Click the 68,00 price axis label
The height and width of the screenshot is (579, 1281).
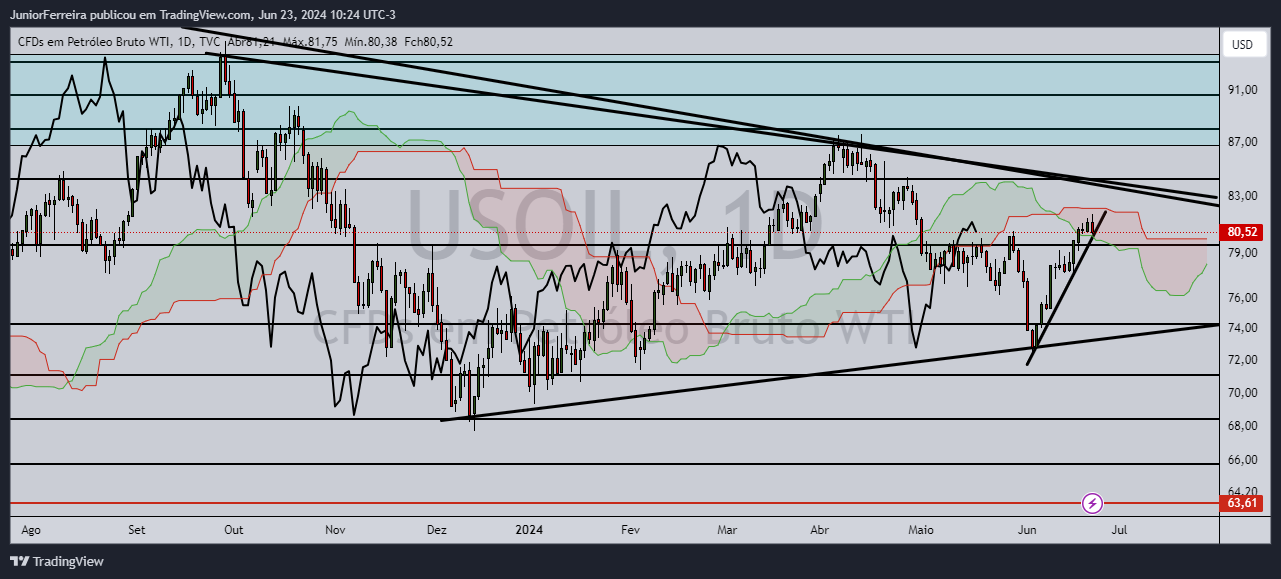[1242, 426]
